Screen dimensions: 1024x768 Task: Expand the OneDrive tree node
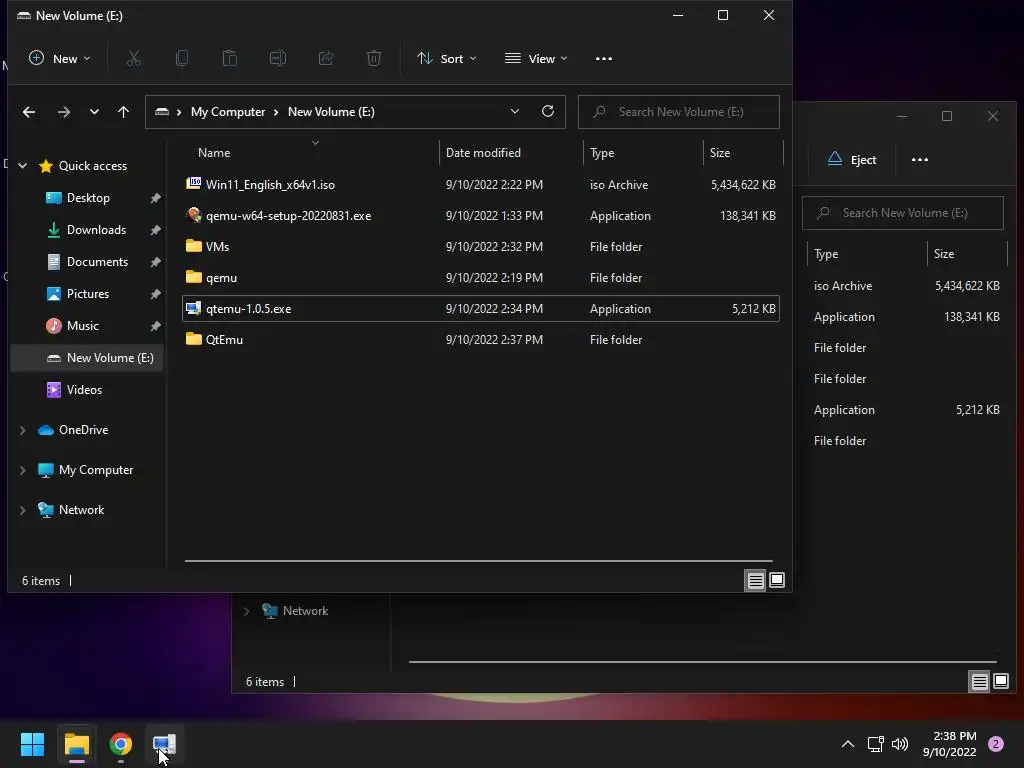pyautogui.click(x=23, y=430)
